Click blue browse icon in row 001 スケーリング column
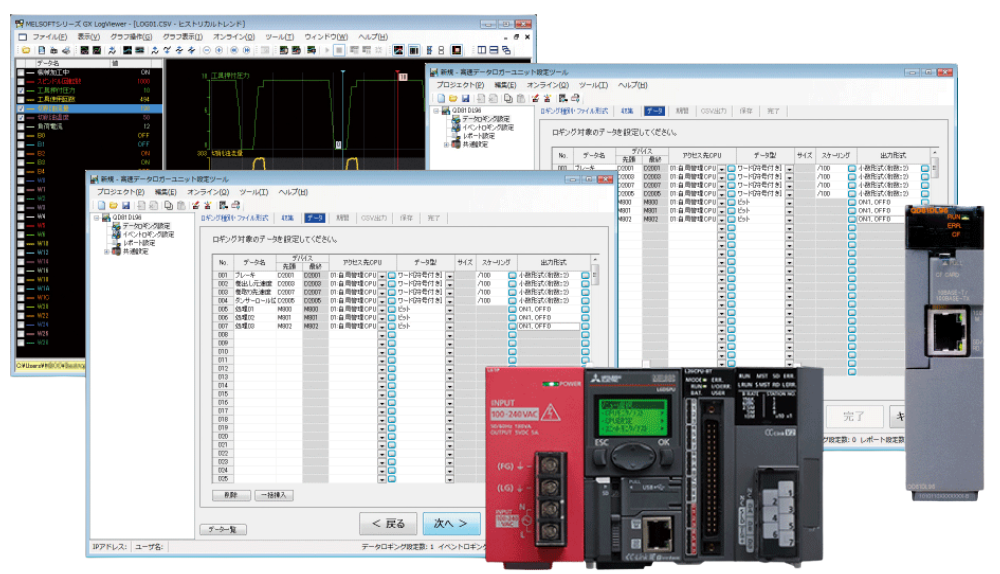Viewport: 1000px width, 574px height. click(512, 274)
